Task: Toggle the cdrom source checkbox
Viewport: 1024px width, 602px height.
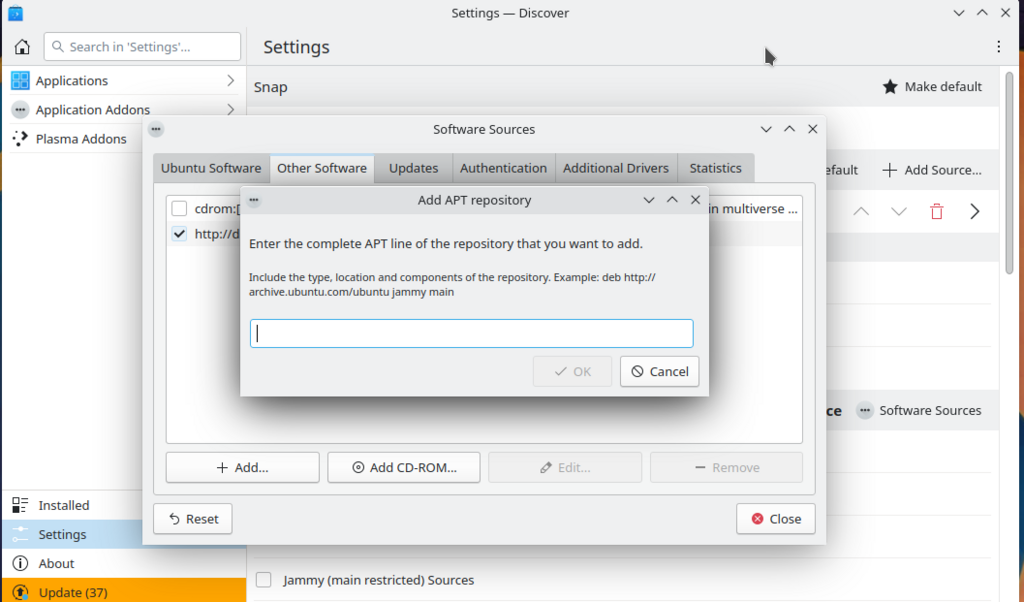Action: [179, 209]
